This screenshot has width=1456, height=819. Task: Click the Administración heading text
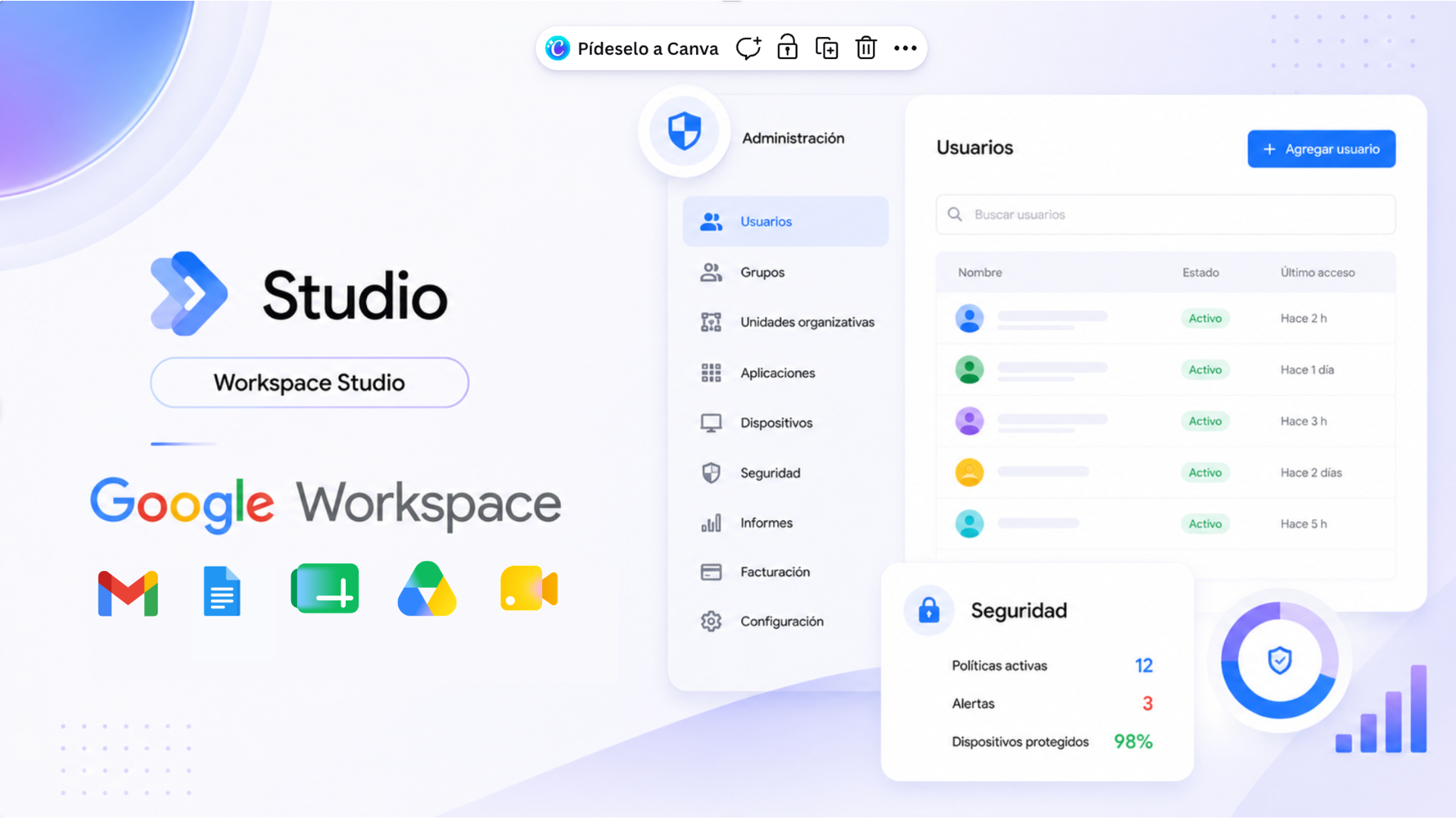coord(793,139)
